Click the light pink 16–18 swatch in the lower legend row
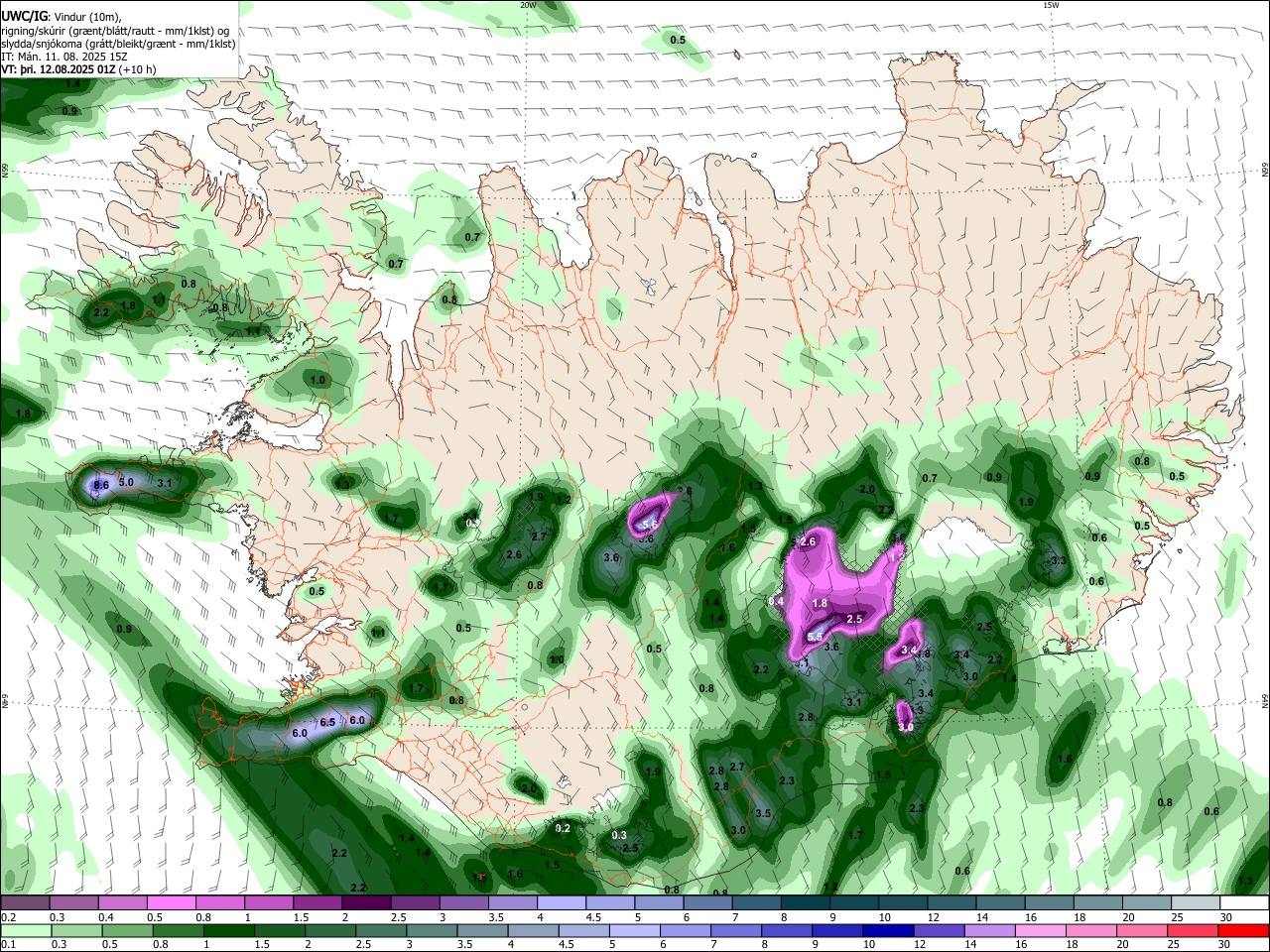This screenshot has height=952, width=1270. coord(1039,930)
